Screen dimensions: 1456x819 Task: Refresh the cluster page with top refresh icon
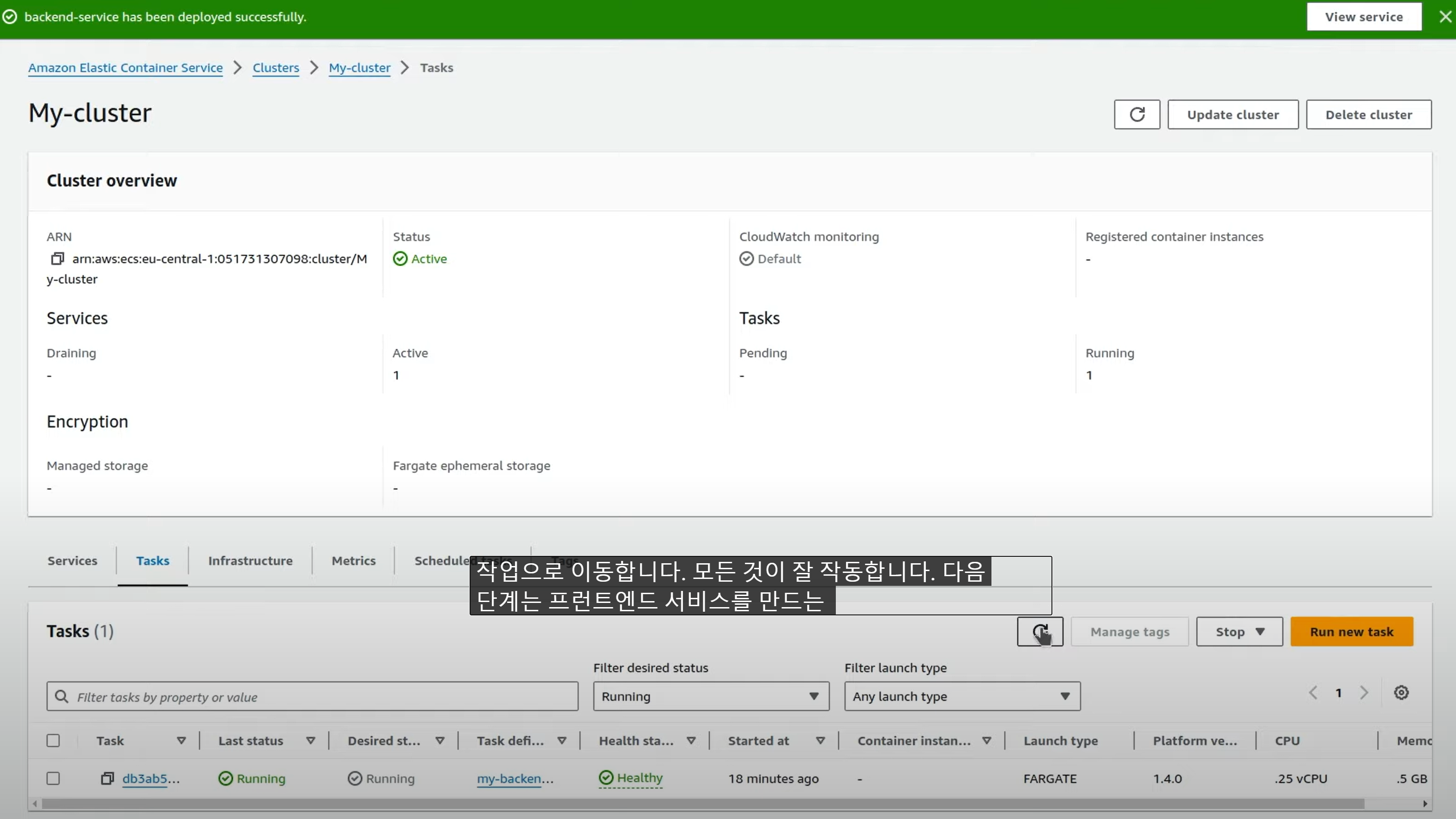(x=1136, y=115)
